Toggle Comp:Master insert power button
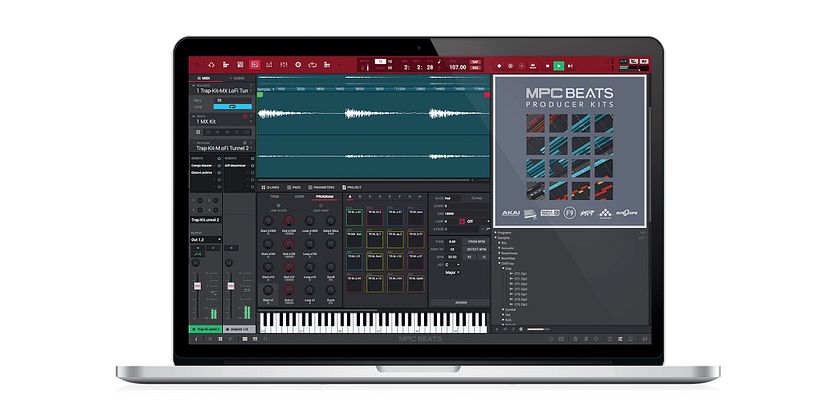Image resolution: width=820 pixels, height=409 pixels. pyautogui.click(x=219, y=165)
